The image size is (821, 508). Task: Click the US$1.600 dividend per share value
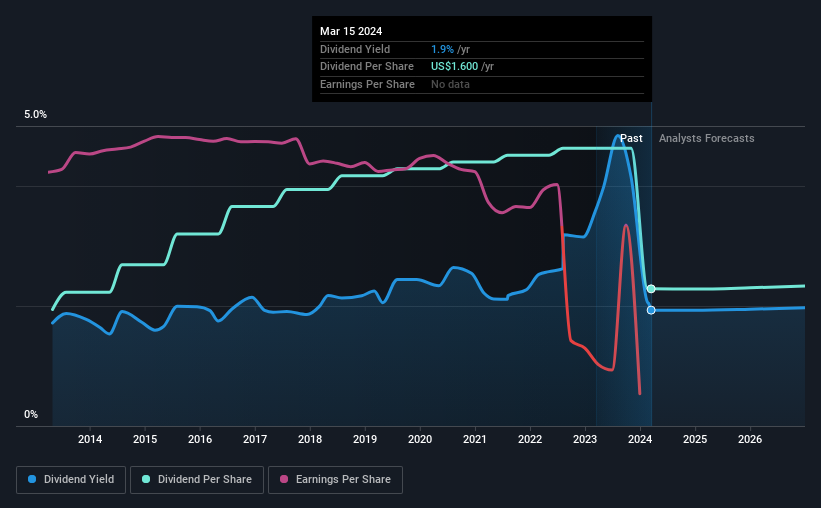click(x=454, y=67)
